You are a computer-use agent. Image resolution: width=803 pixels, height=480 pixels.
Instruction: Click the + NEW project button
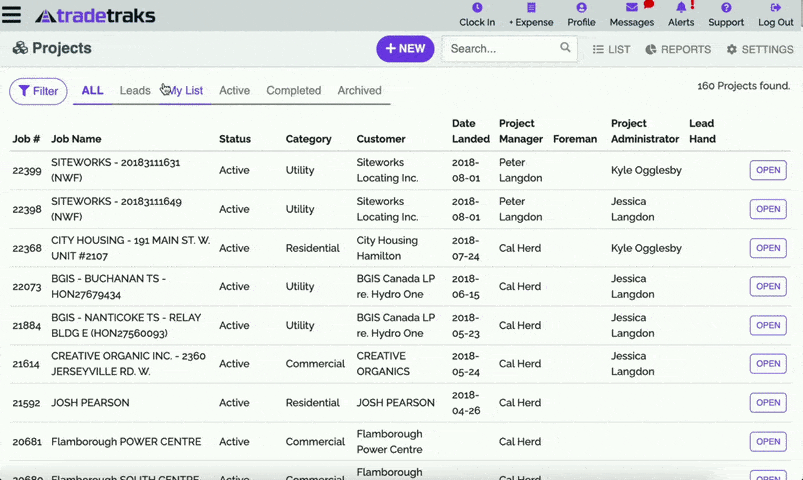[x=405, y=49]
